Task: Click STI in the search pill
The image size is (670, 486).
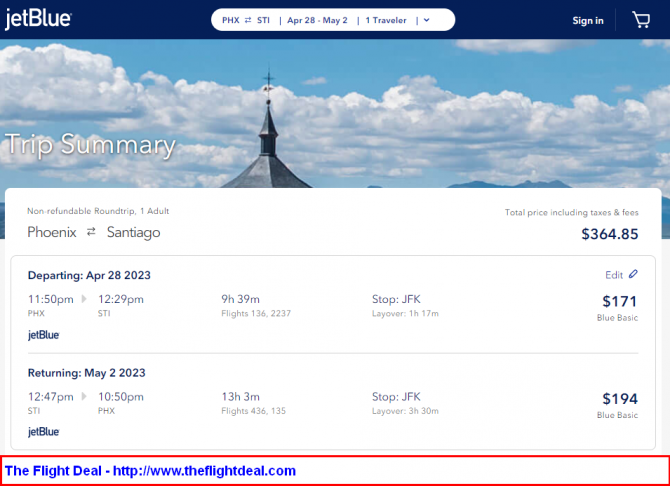Action: [263, 20]
